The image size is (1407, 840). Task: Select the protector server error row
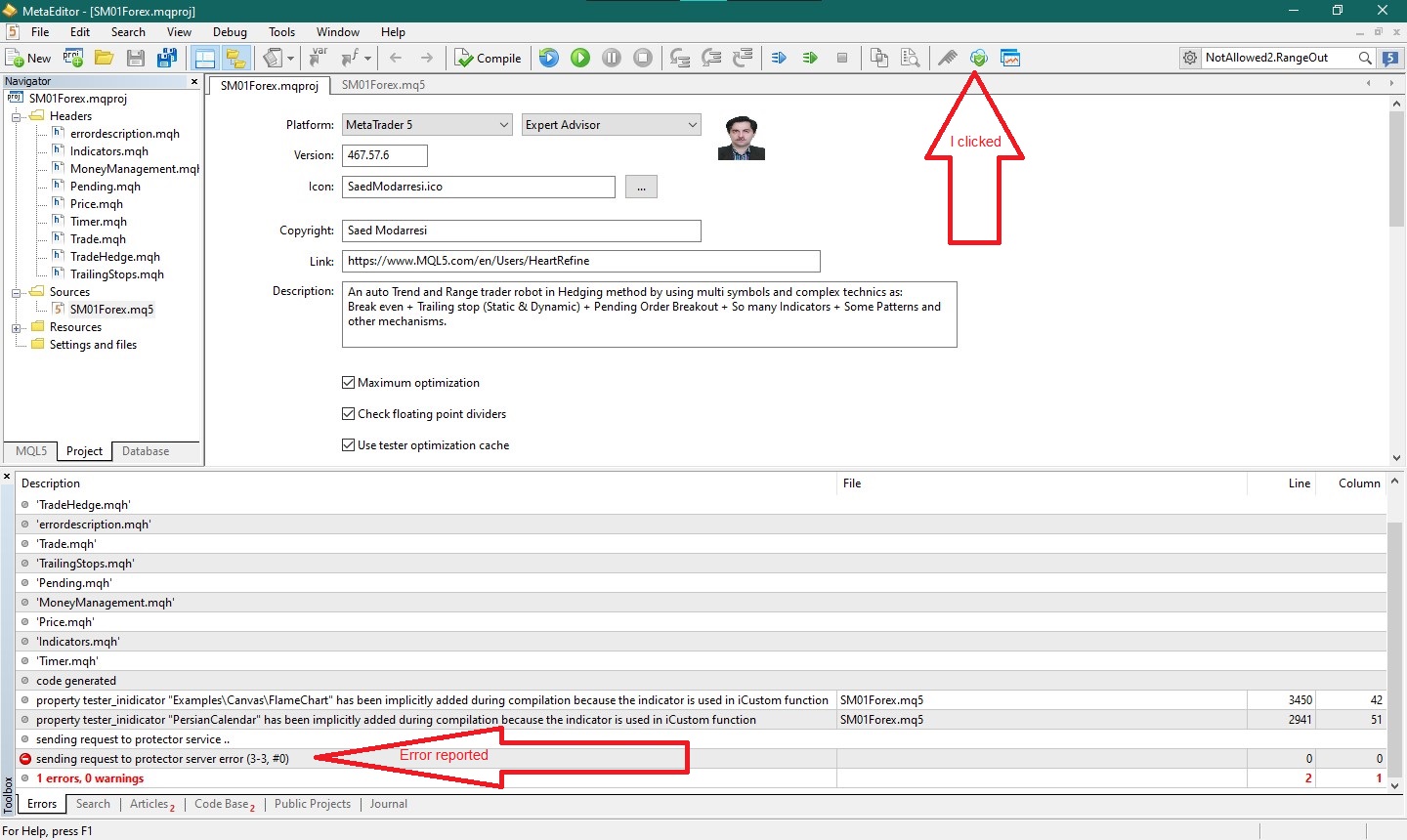pyautogui.click(x=702, y=759)
